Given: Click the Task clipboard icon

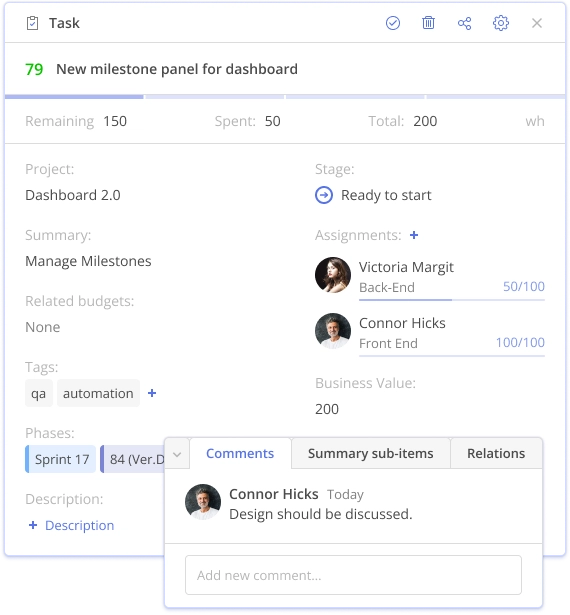Looking at the screenshot, I should [32, 23].
